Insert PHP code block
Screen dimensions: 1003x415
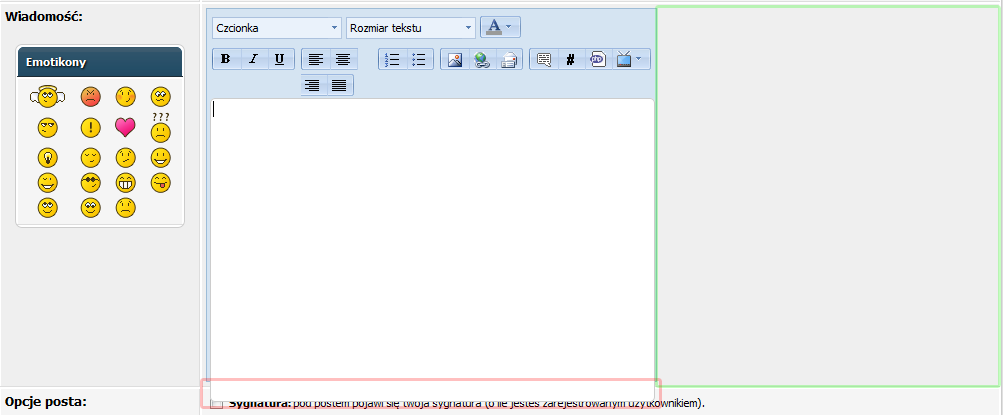click(597, 59)
